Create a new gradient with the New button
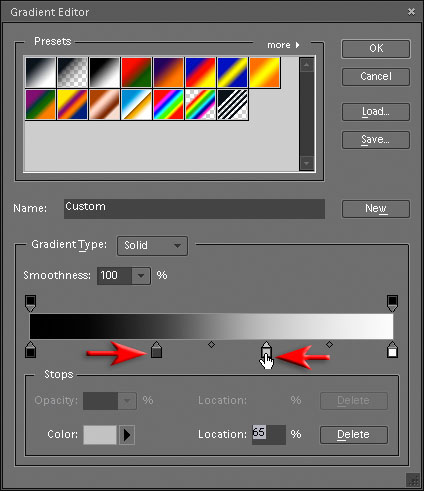 [376, 209]
